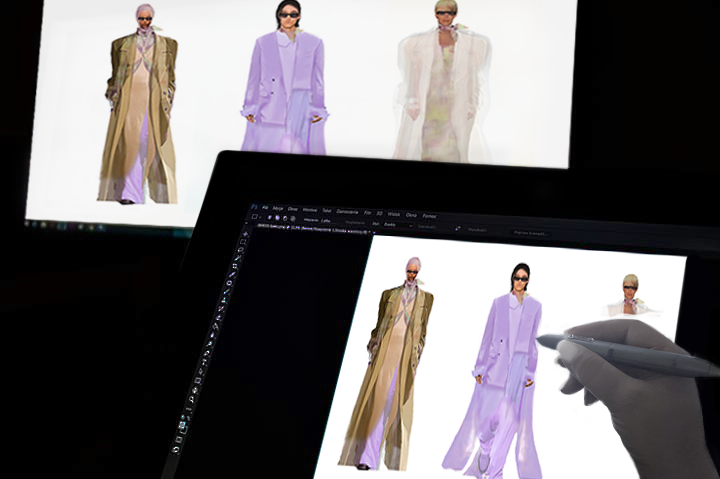
Task: Select the Move tool in Photoshop toolbar
Action: (x=246, y=234)
